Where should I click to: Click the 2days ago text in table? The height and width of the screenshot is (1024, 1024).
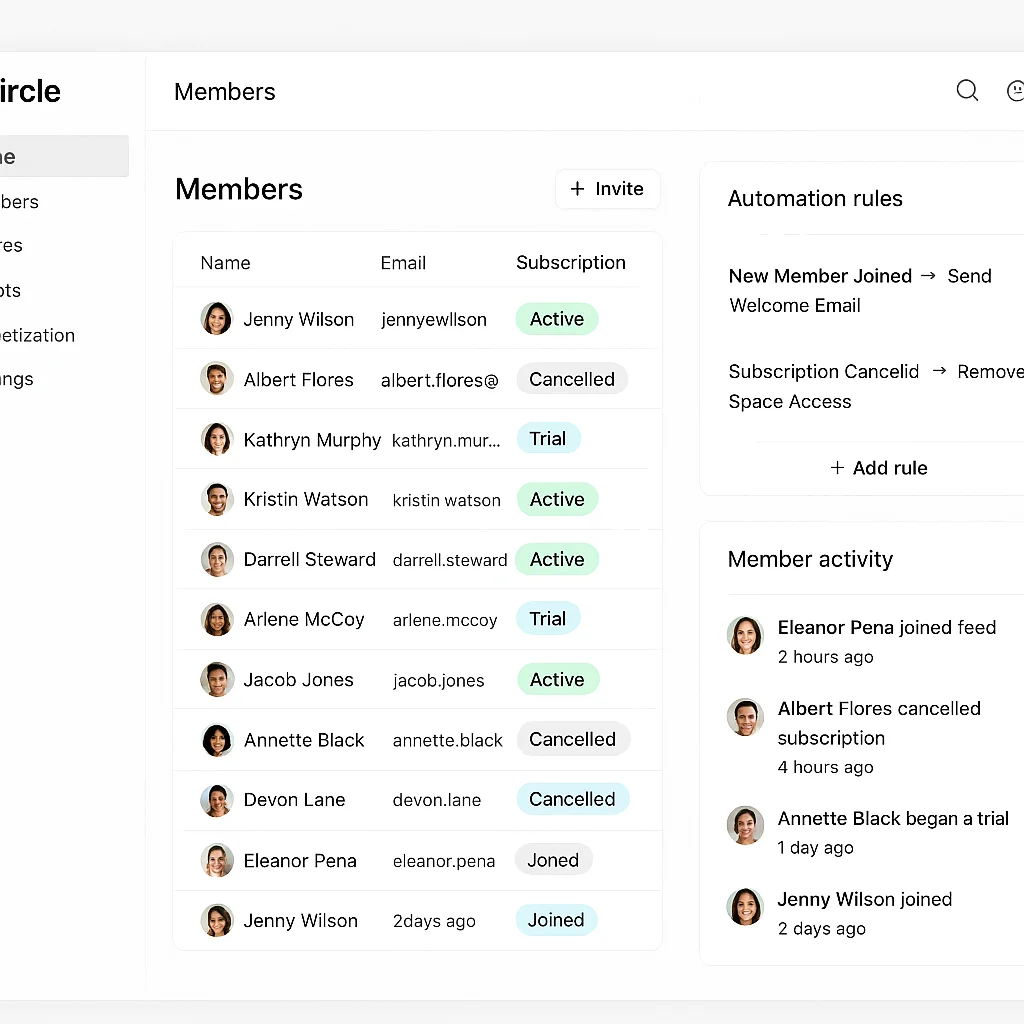coord(434,921)
